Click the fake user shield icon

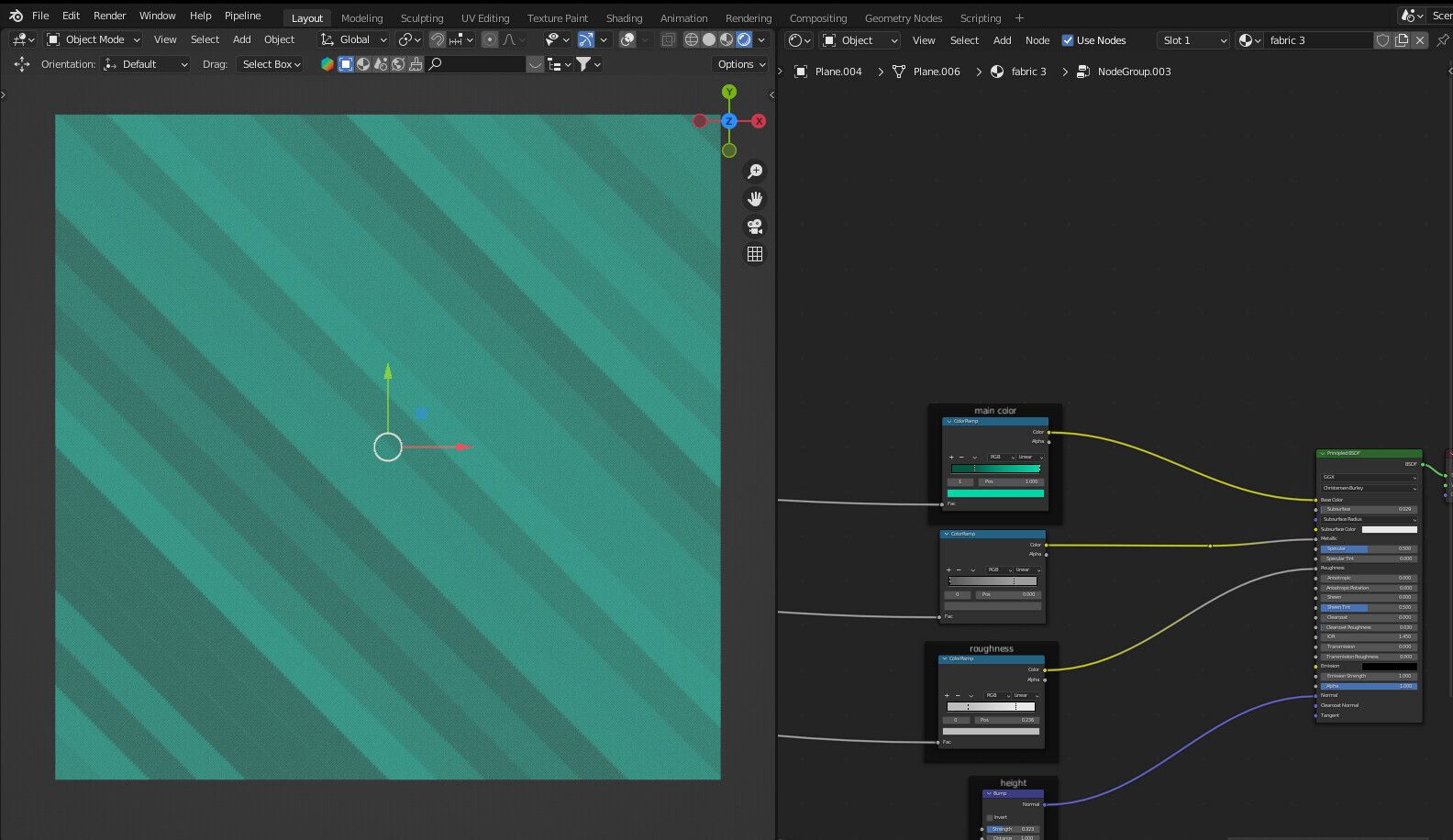point(1382,40)
